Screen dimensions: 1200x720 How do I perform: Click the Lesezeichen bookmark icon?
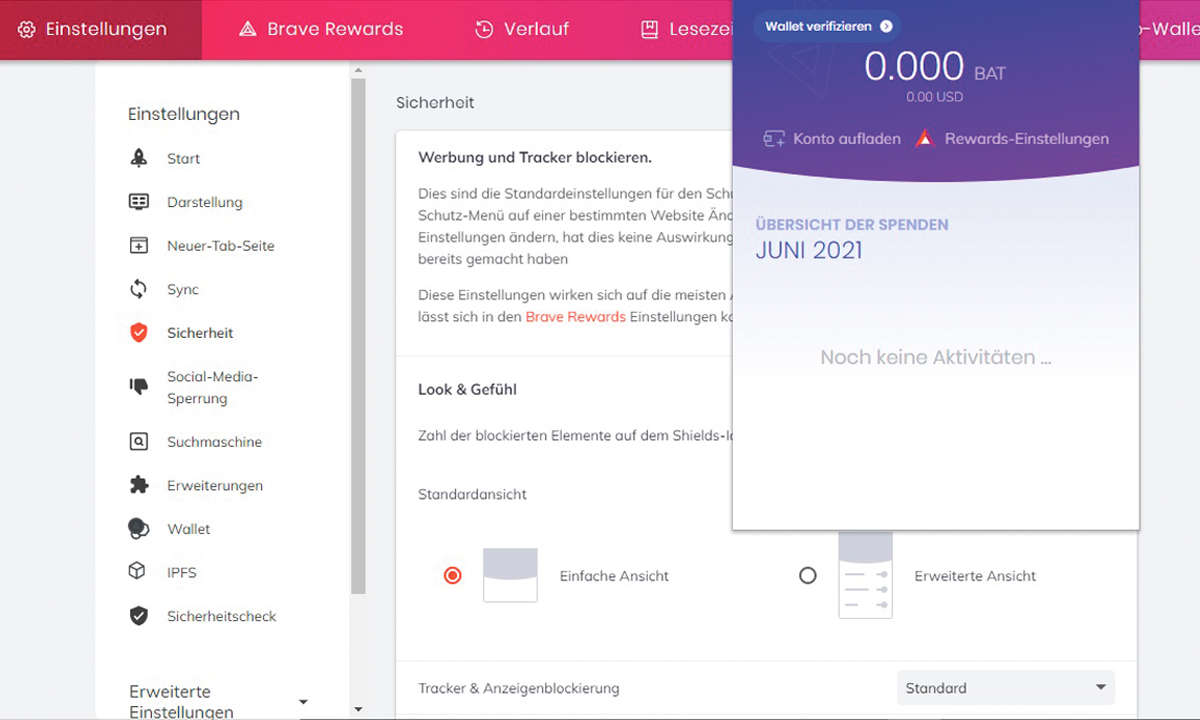[x=649, y=29]
